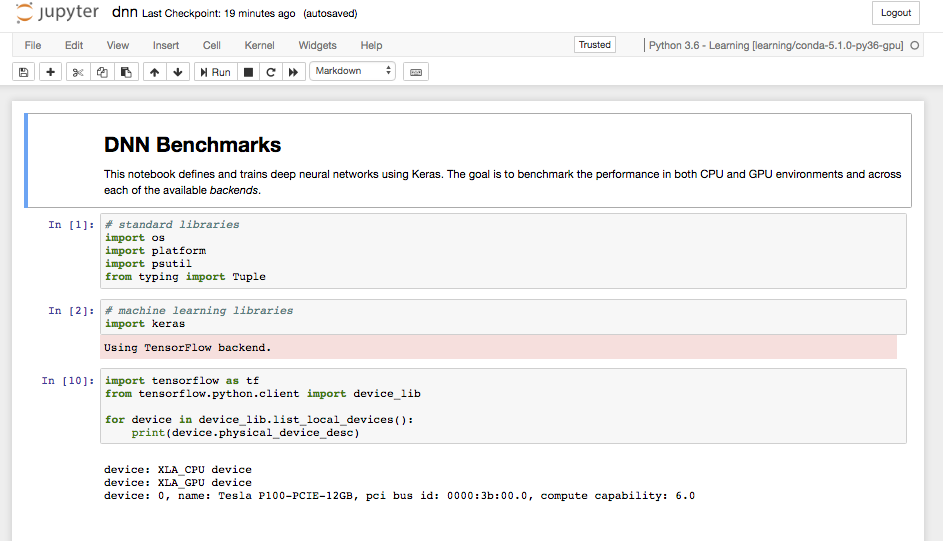Run the selected cell
The image size is (943, 541).
pos(216,72)
